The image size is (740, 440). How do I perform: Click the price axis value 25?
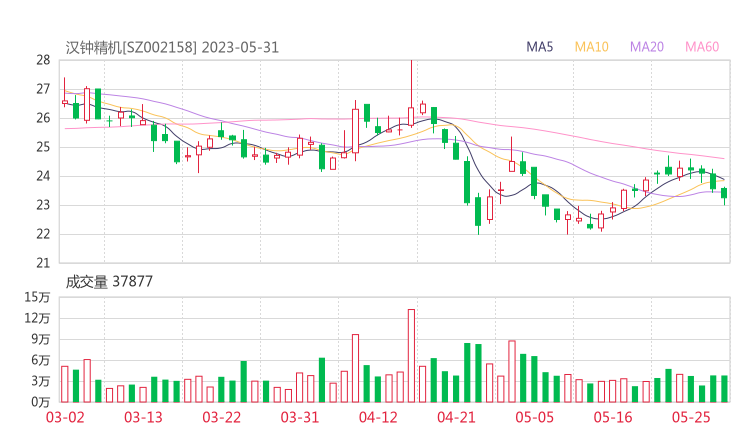tap(43, 147)
